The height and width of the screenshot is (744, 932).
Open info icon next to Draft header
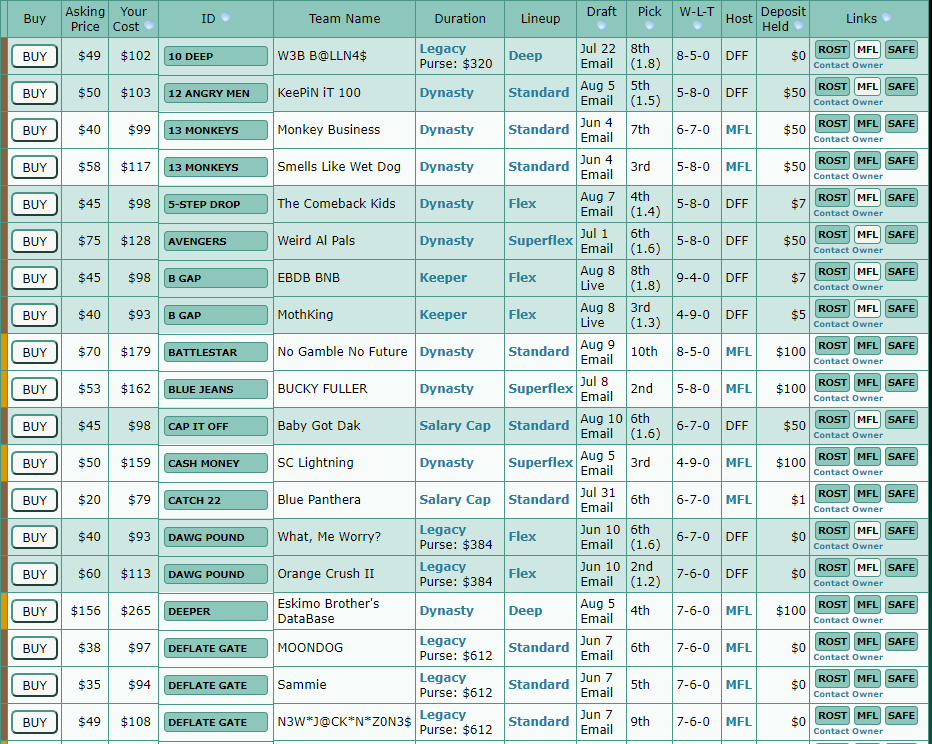pos(602,26)
